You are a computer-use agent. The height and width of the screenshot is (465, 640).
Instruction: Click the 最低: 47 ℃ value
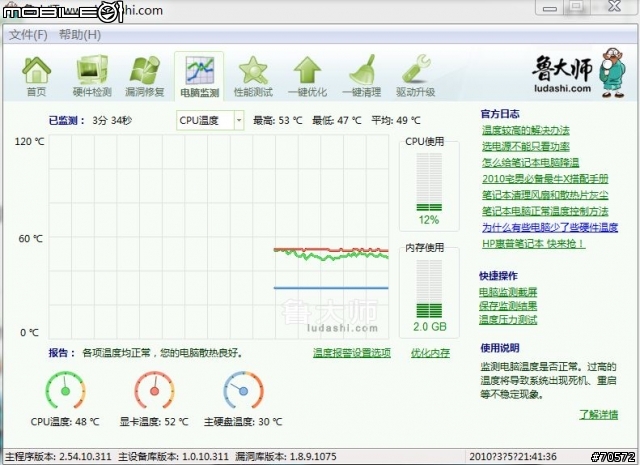coord(337,120)
